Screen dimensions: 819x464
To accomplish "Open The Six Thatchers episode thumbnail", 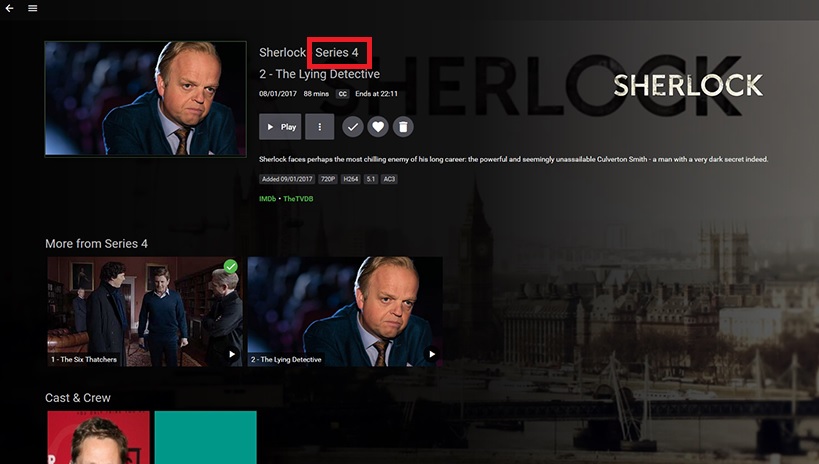I will pyautogui.click(x=145, y=311).
